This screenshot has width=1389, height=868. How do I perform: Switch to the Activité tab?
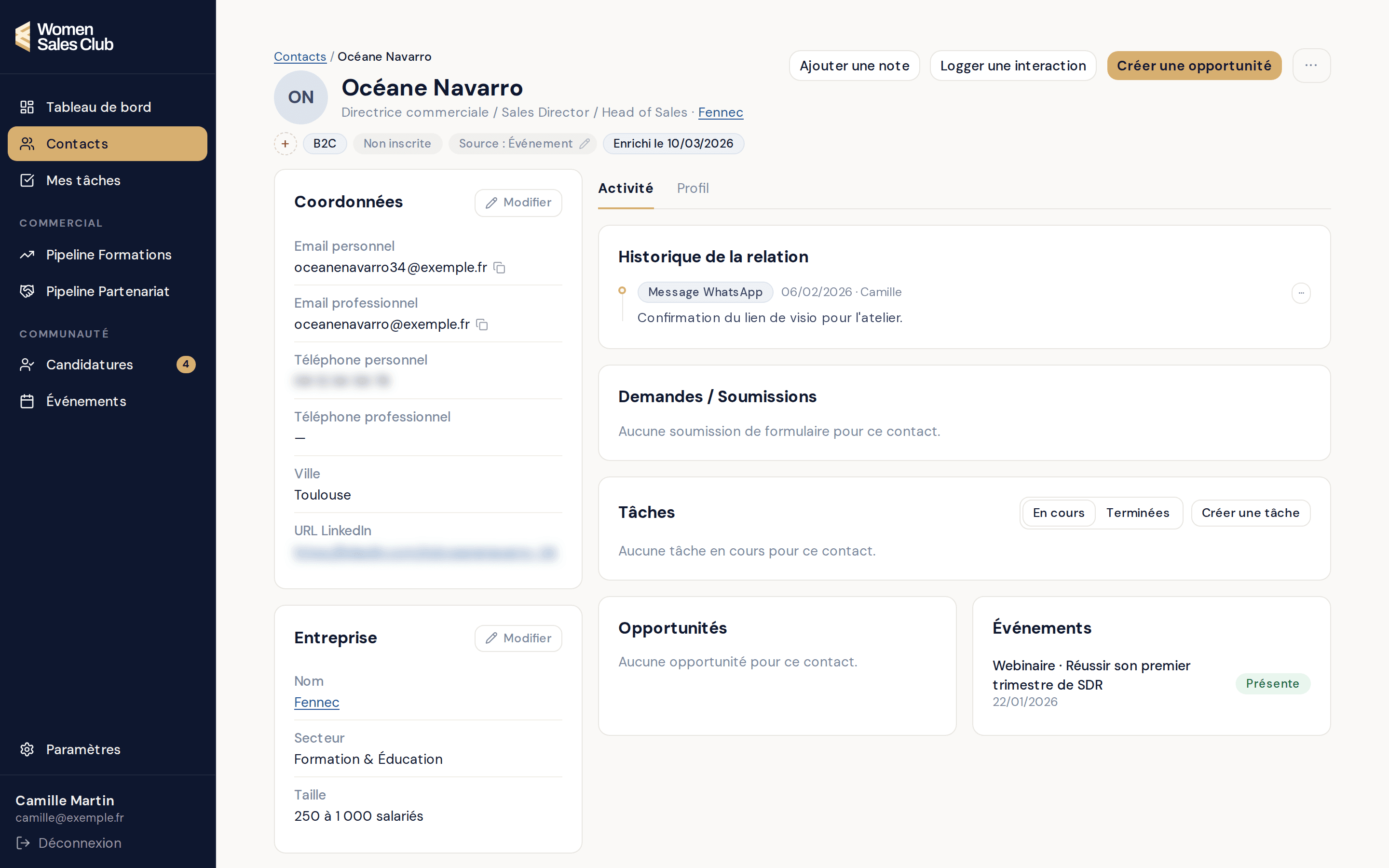click(625, 188)
